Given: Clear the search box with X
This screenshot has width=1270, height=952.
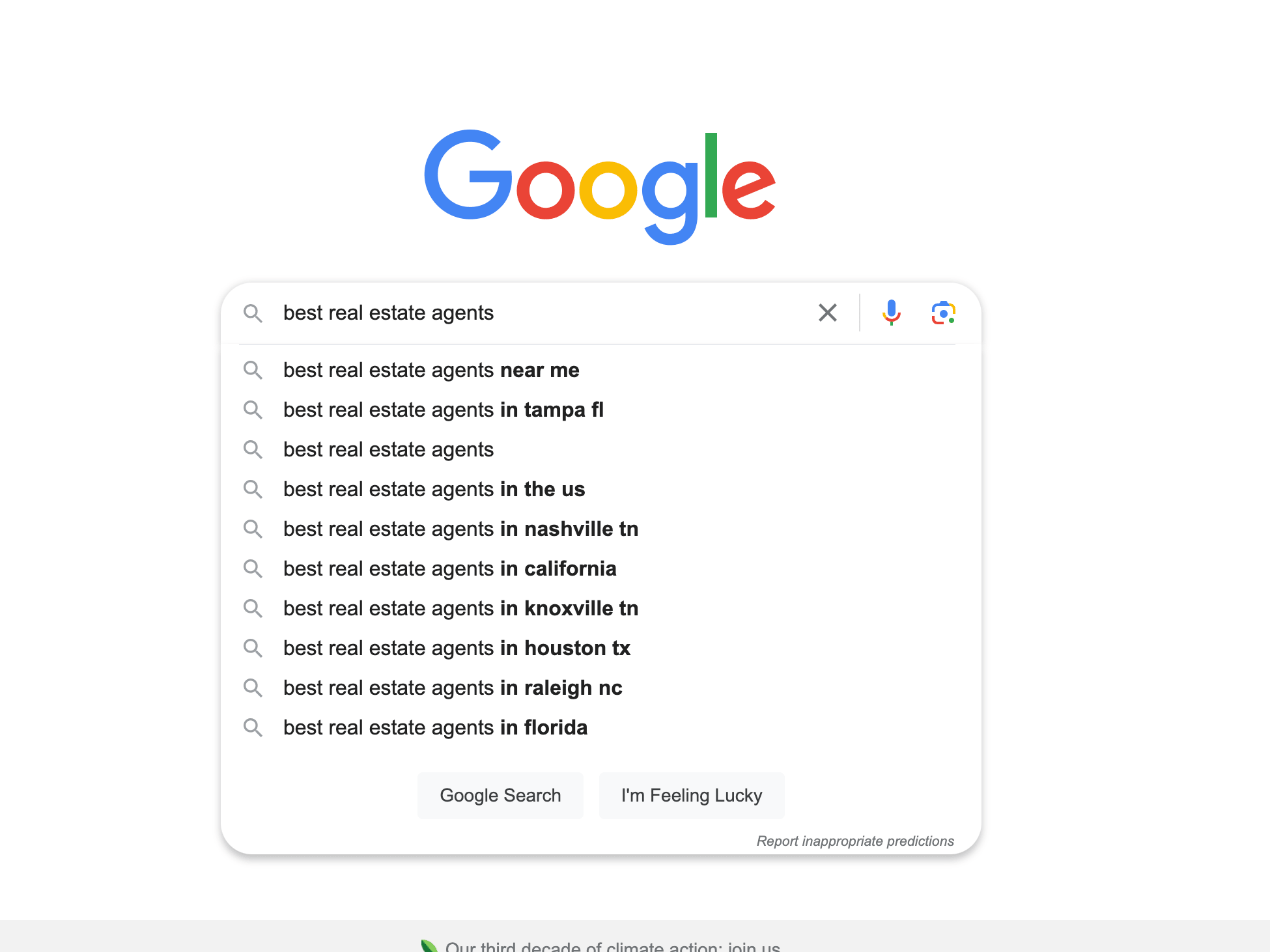Looking at the screenshot, I should [828, 313].
